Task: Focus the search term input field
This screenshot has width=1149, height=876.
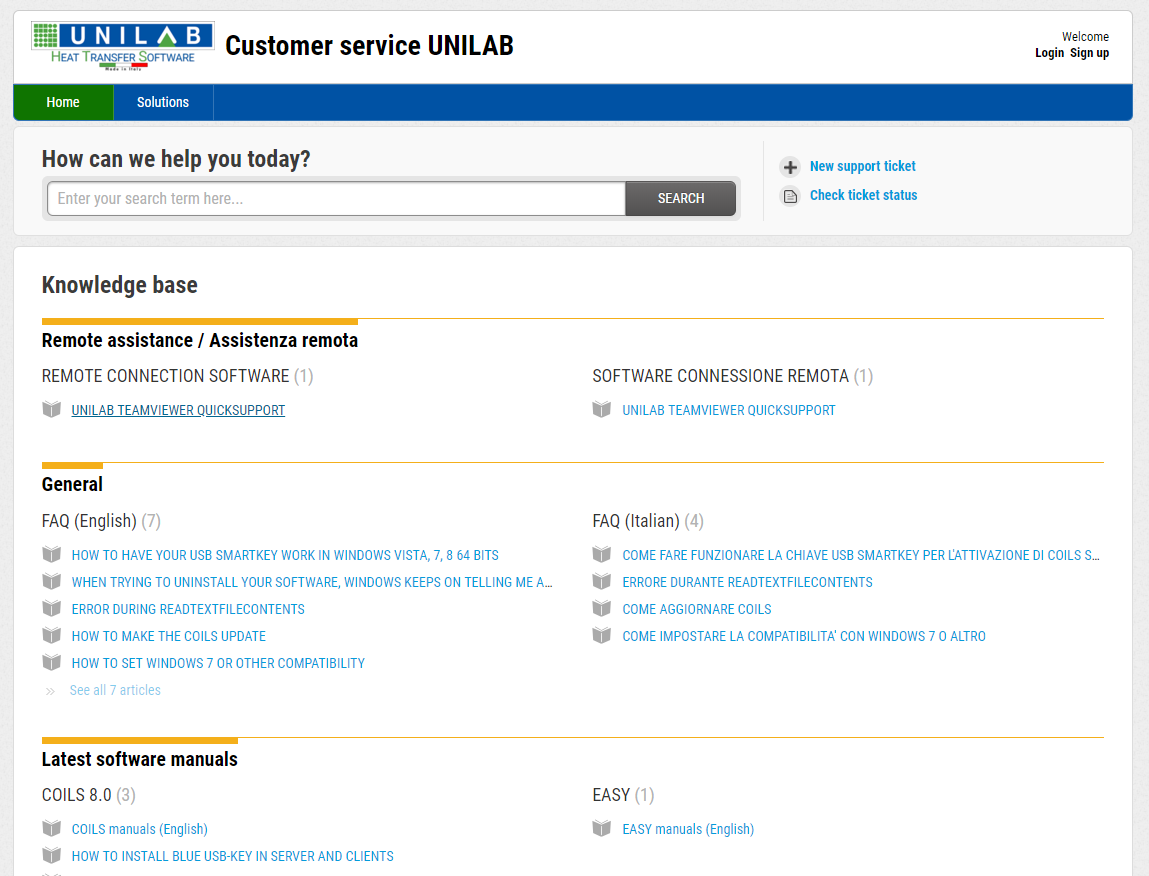Action: coord(336,199)
